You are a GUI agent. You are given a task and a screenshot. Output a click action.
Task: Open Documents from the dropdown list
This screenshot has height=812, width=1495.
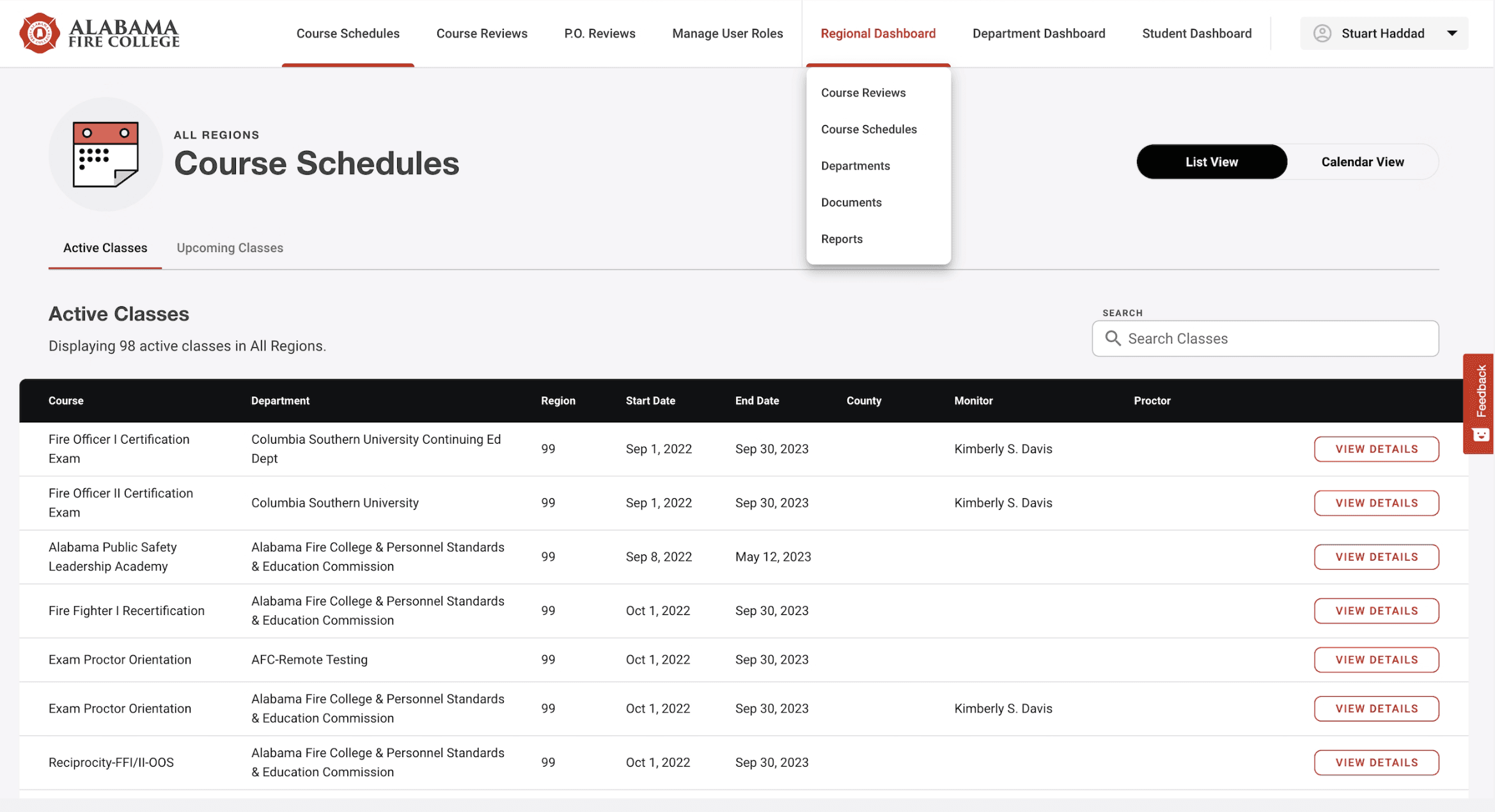point(850,202)
